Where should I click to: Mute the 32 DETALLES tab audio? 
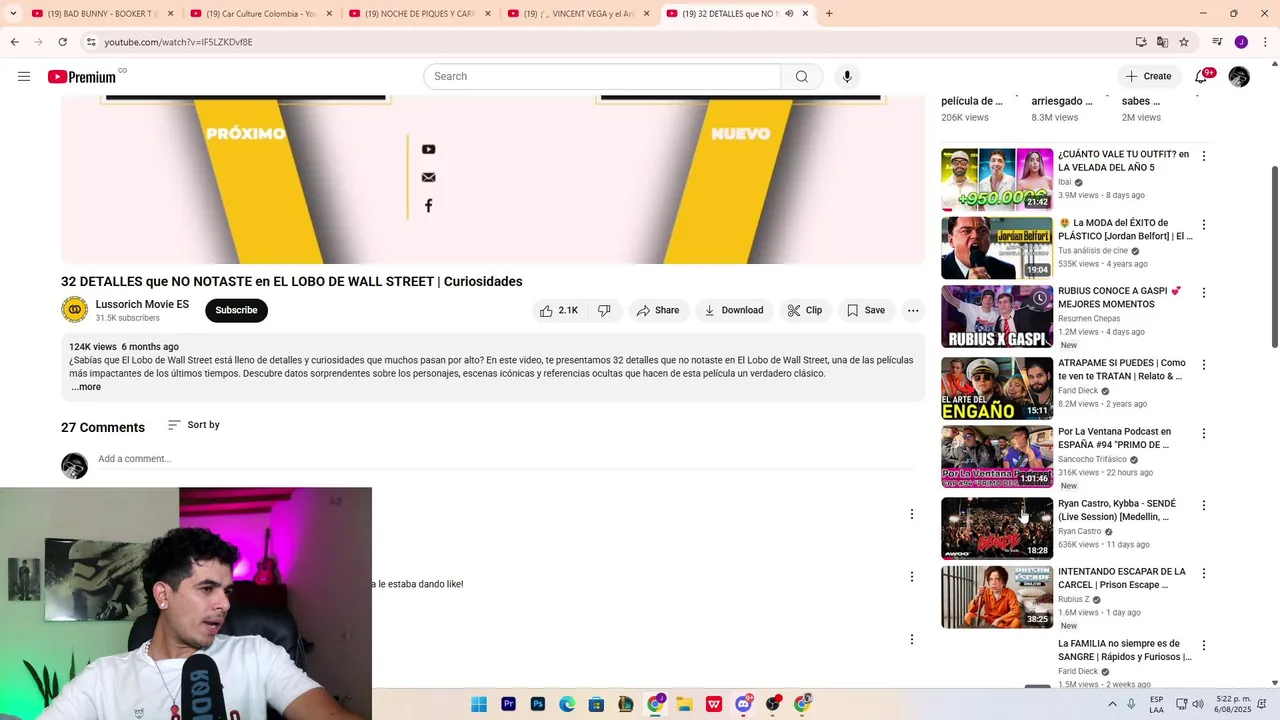point(789,14)
